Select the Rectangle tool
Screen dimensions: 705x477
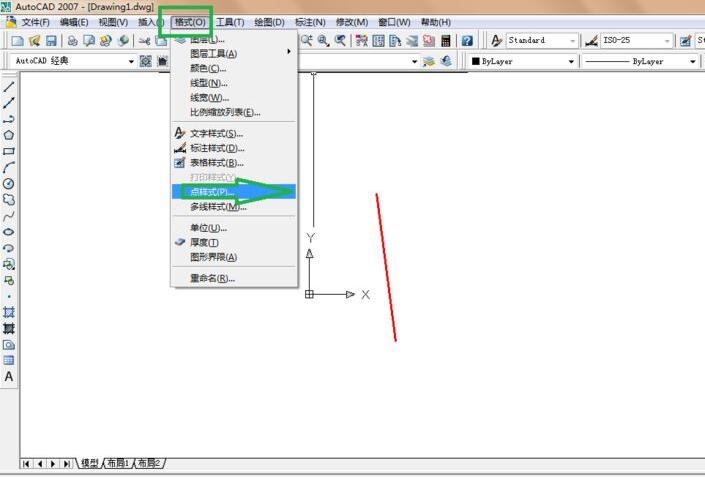(9, 151)
